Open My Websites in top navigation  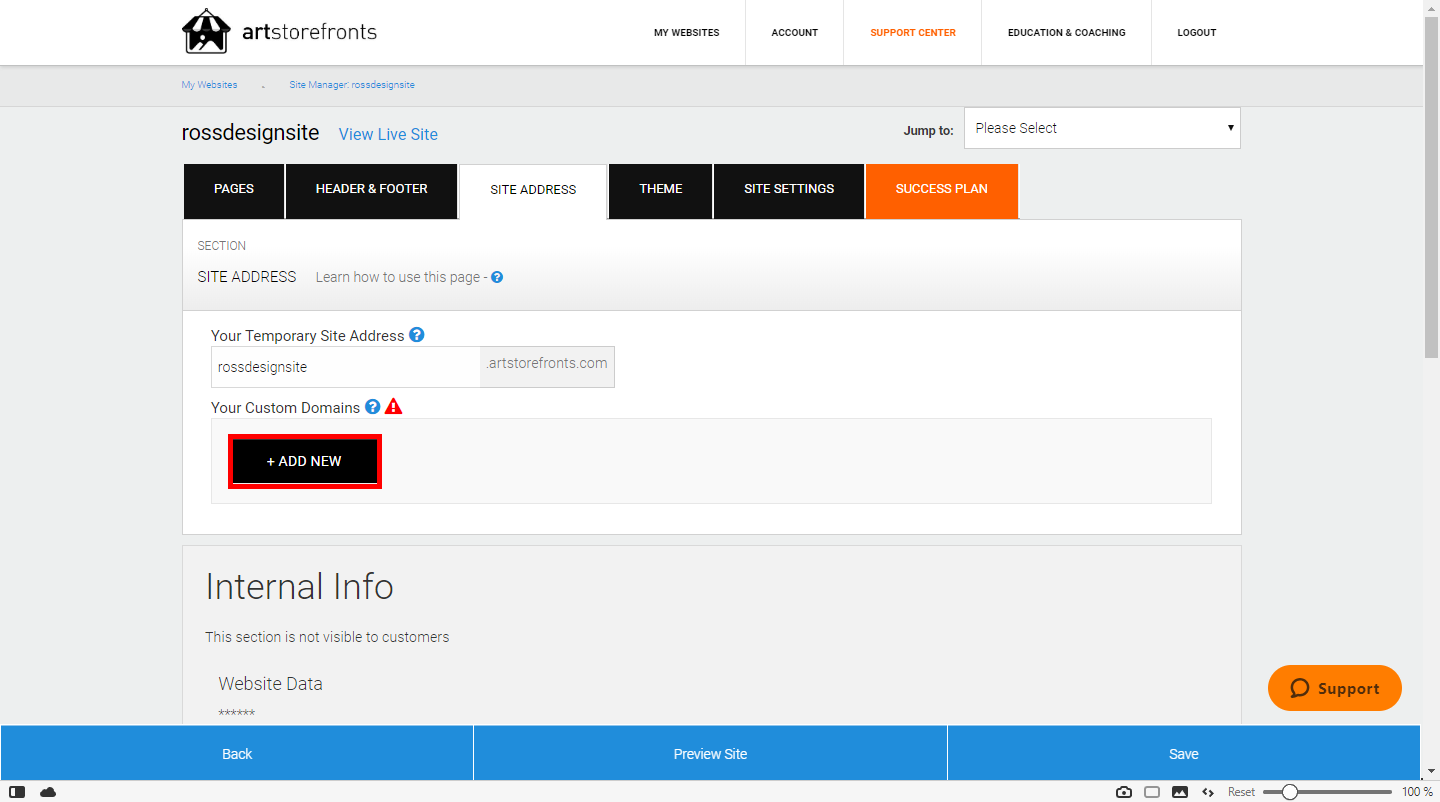[x=687, y=33]
